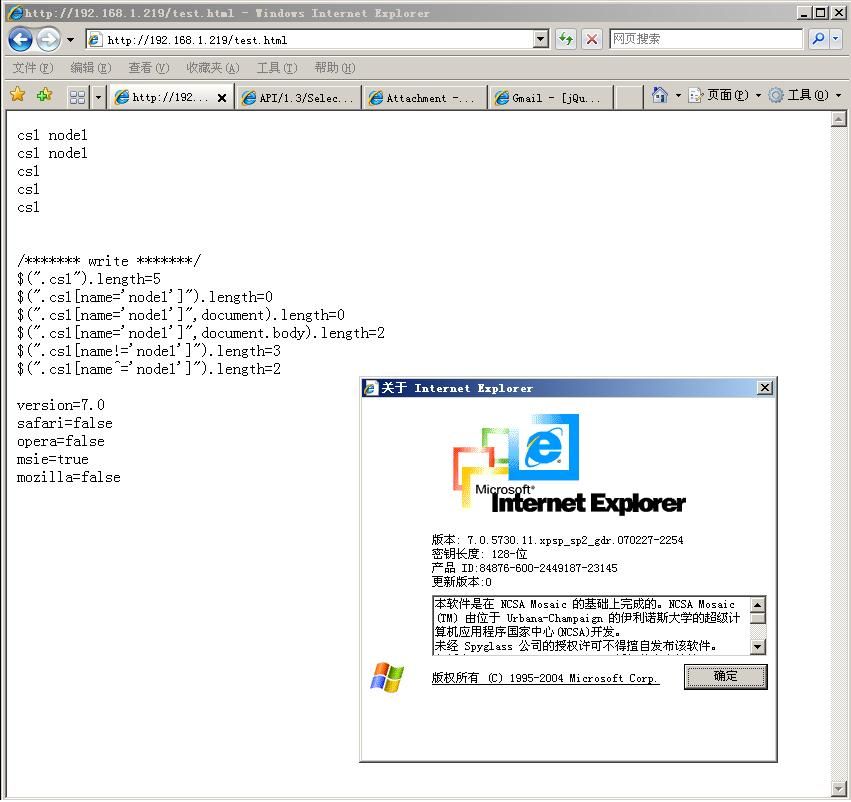
Task: Open the 帮助(H) menu
Action: [x=334, y=68]
